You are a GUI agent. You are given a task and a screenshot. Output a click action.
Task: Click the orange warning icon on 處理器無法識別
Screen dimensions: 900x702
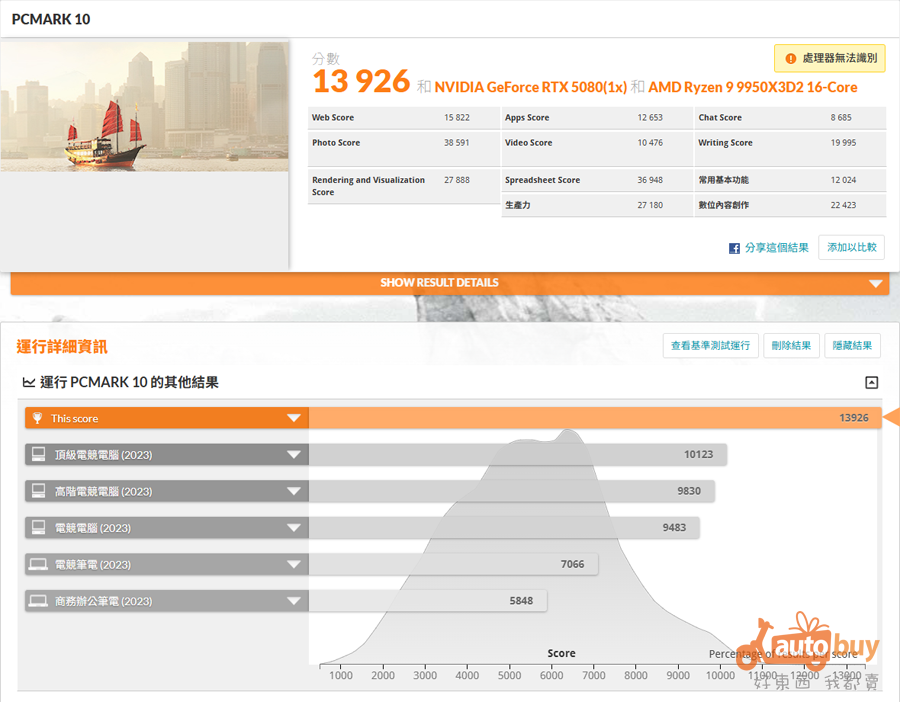[x=790, y=59]
